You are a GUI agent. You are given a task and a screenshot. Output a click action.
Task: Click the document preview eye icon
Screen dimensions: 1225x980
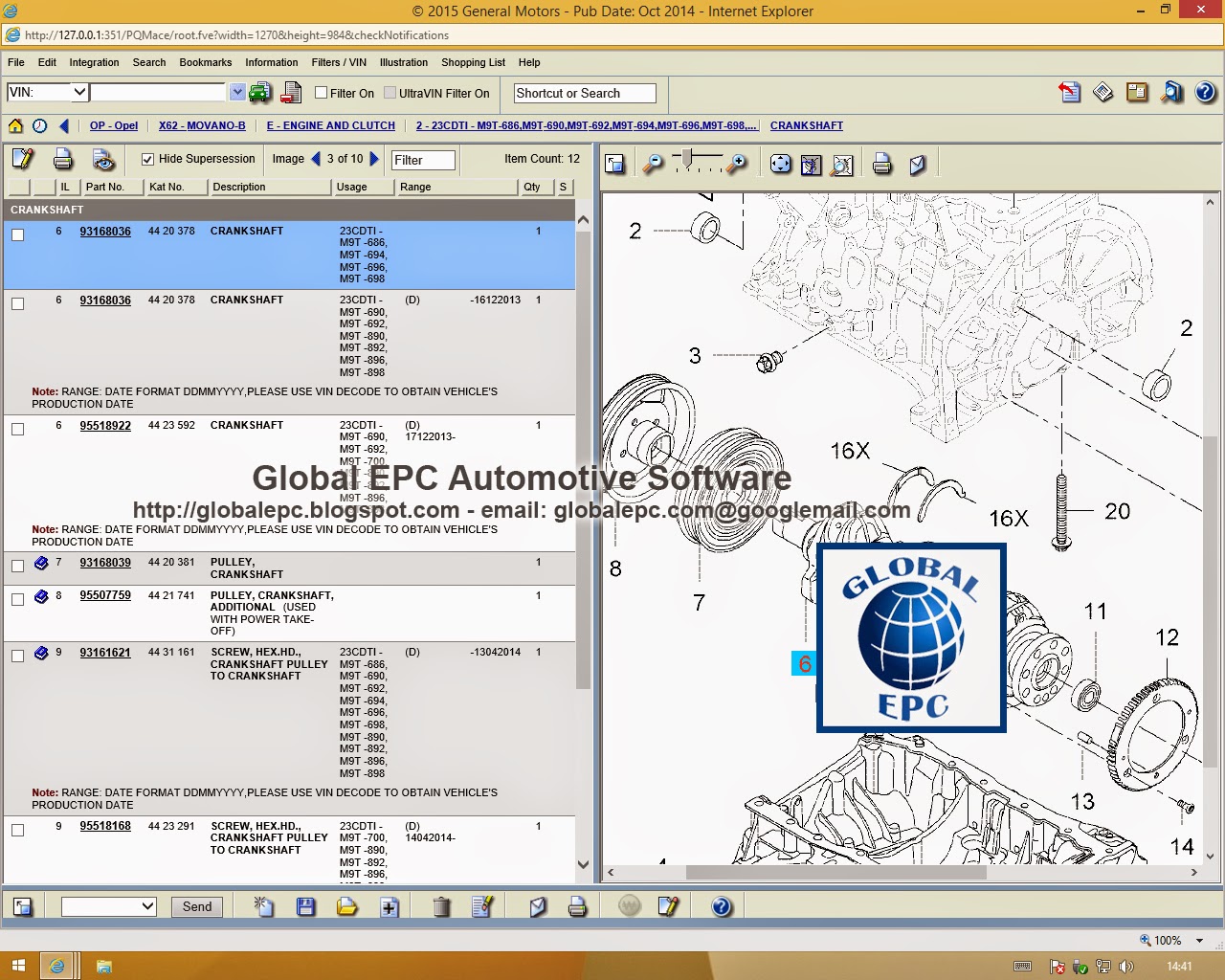point(103,159)
